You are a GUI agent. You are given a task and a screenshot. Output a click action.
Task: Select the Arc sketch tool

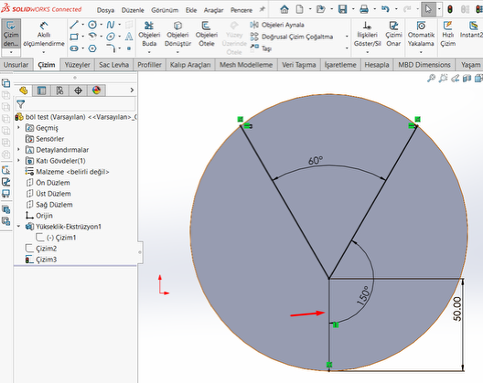click(x=92, y=36)
